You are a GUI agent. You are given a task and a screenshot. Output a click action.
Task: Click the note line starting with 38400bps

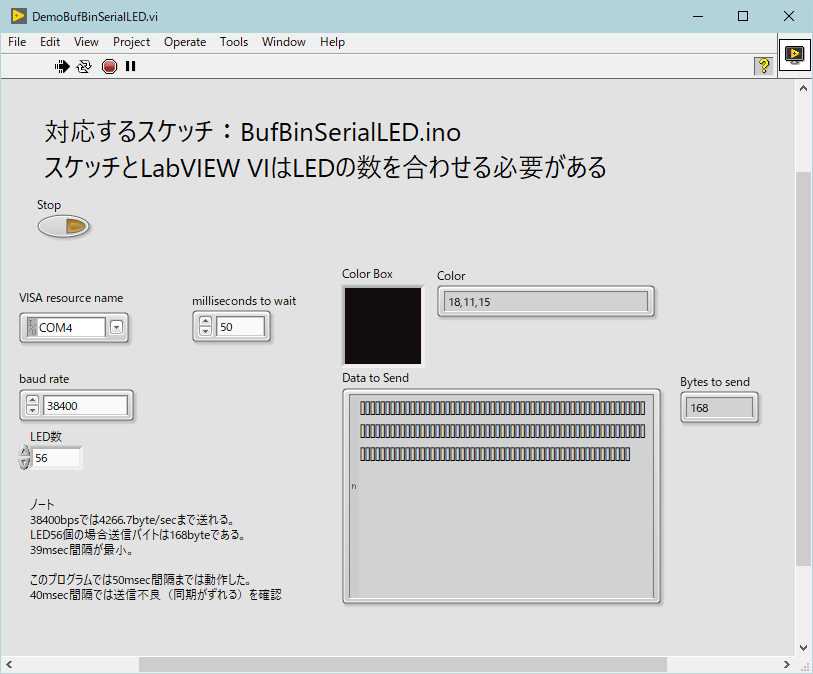[x=132, y=519]
